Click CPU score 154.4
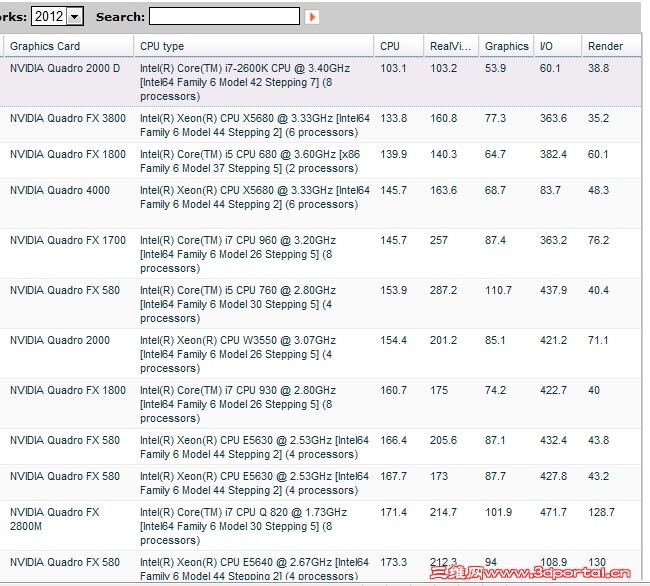Screen dimensions: 650x586 [393, 340]
